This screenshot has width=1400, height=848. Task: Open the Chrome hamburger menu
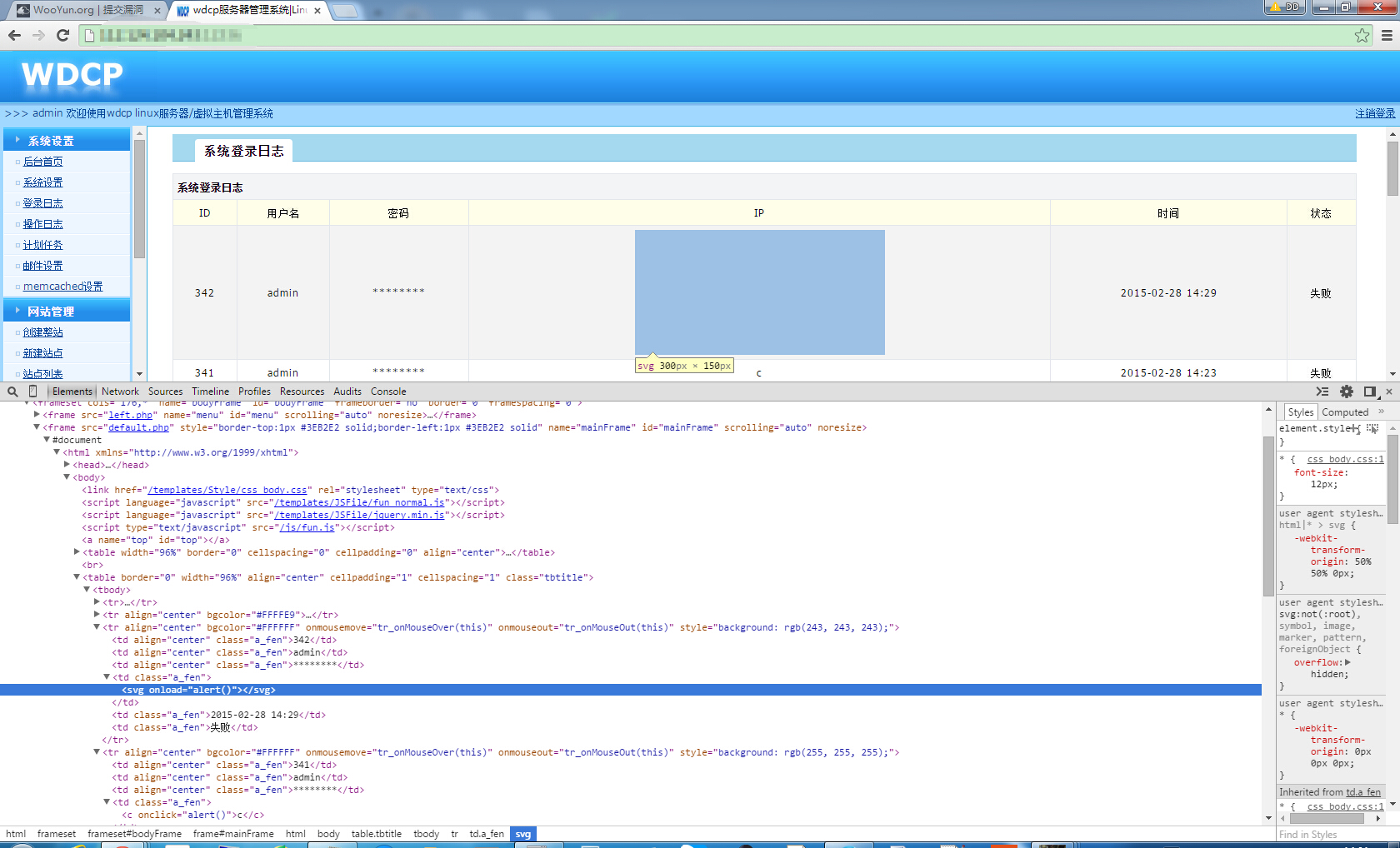pyautogui.click(x=1387, y=35)
